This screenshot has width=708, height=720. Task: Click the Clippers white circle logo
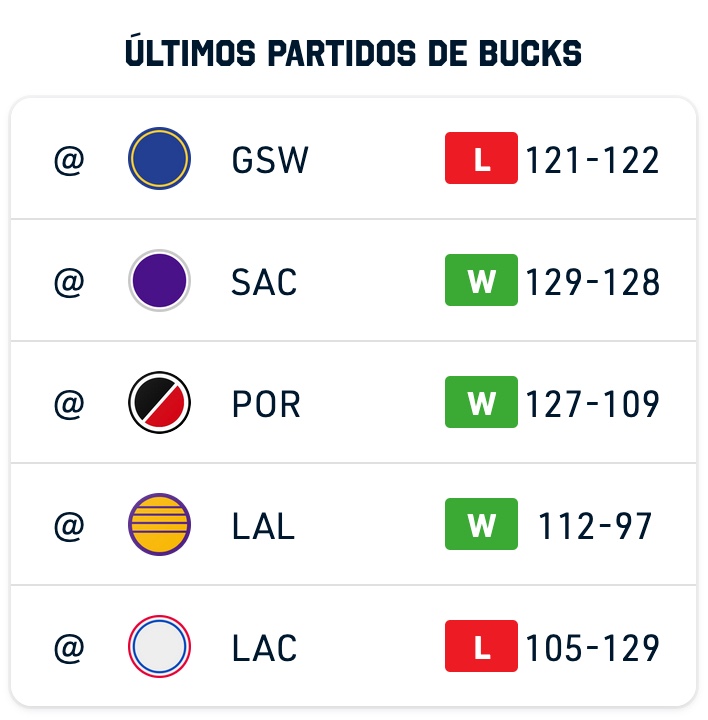(x=159, y=647)
